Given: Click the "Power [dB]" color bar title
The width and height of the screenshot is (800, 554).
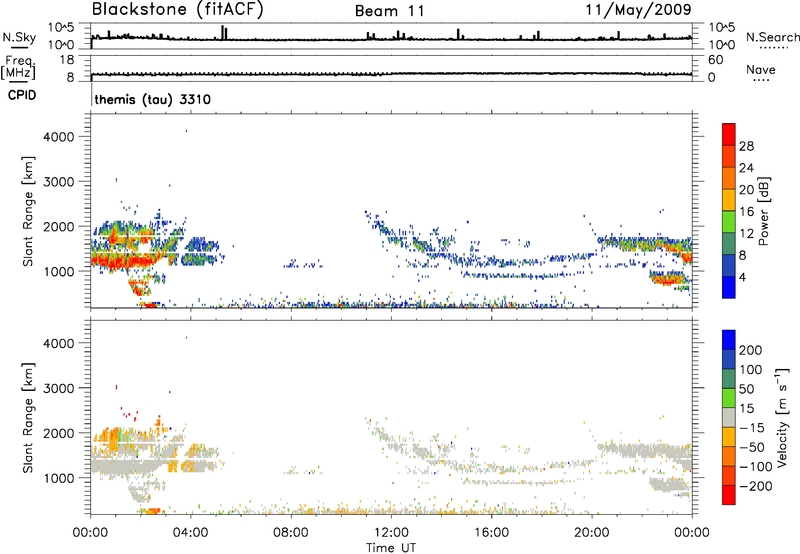Looking at the screenshot, I should click(763, 211).
